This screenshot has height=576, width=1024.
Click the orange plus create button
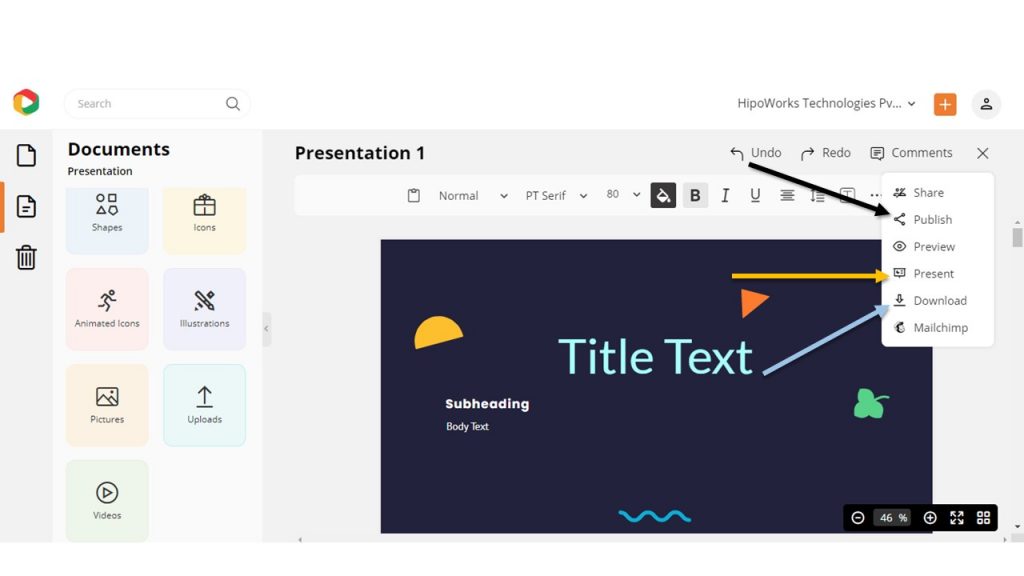944,104
